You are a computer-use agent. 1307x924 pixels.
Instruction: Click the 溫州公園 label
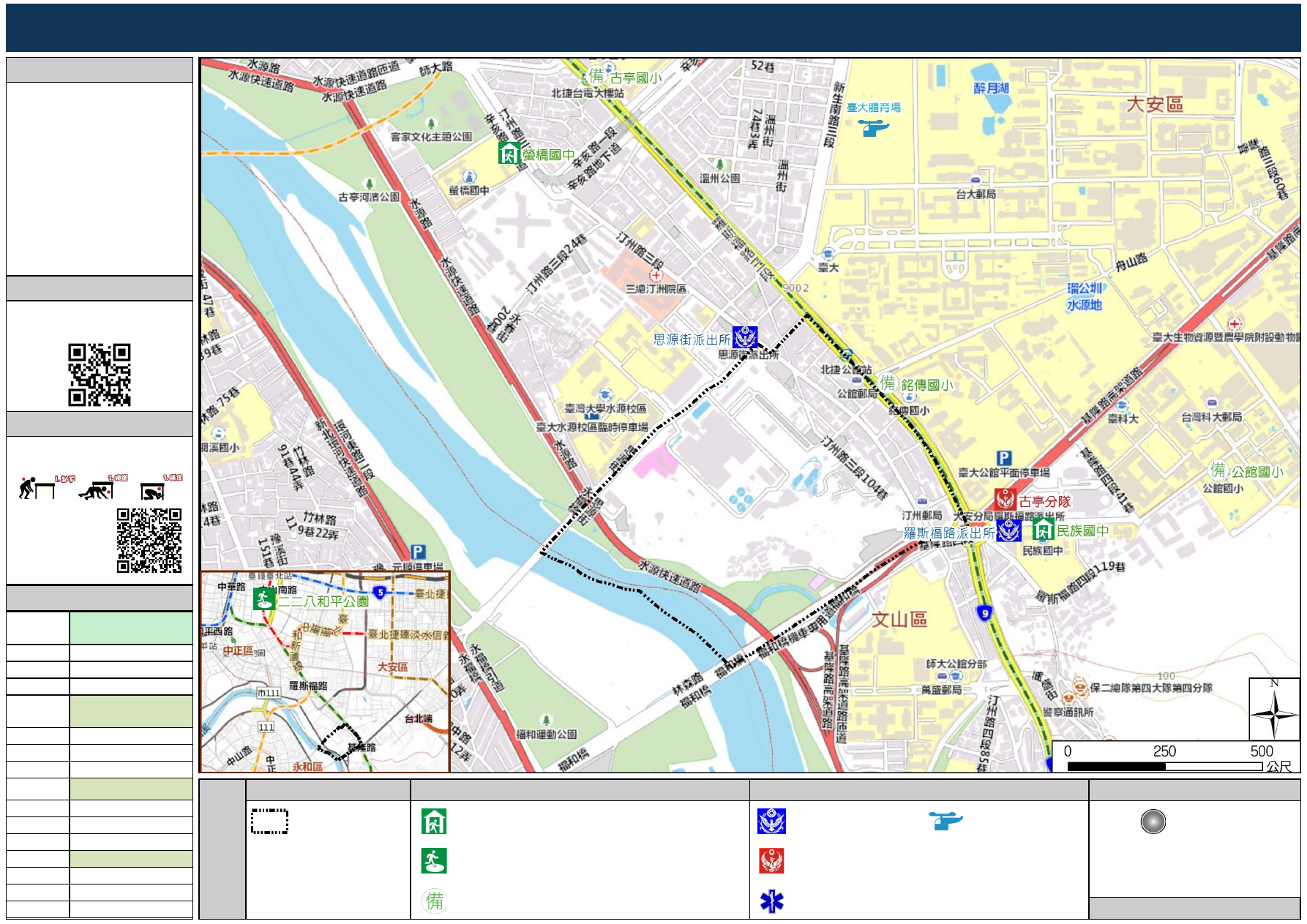coord(719,178)
